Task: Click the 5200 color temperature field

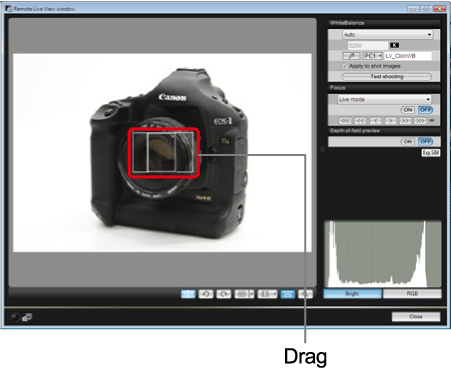Action: 368,45
